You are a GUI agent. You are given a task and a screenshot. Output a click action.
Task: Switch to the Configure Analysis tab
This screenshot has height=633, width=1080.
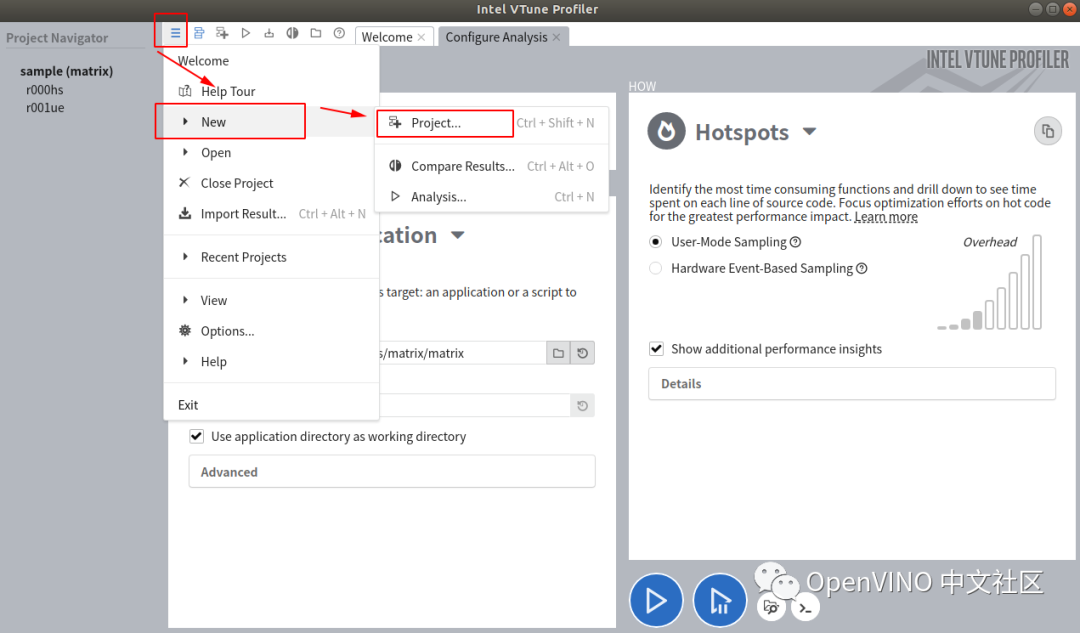[496, 37]
